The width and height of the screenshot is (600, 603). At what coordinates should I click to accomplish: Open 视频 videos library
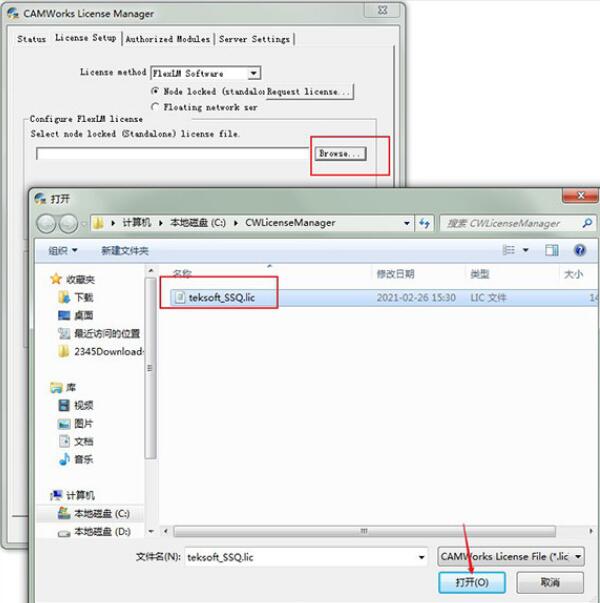click(75, 405)
